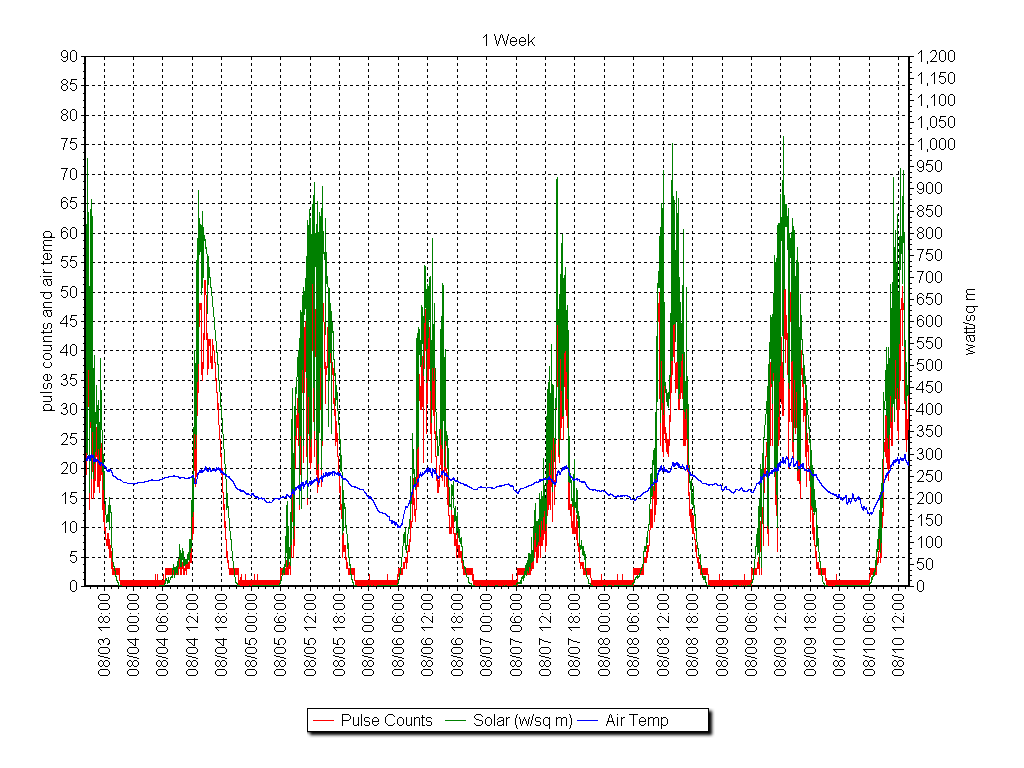The height and width of the screenshot is (768, 1024).
Task: Click the "08/07 00:00" time axis label
Action: 486,635
